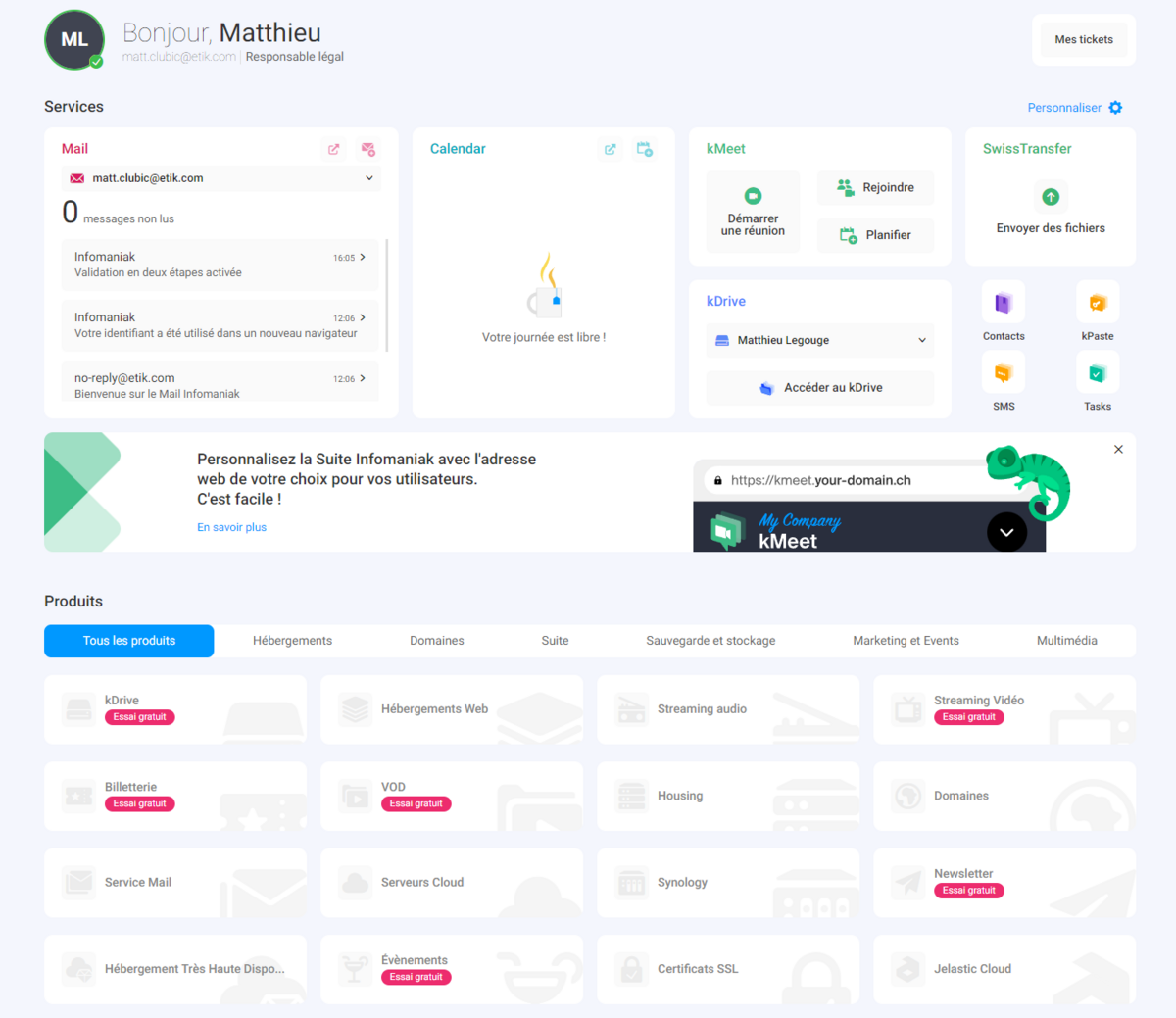This screenshot has height=1018, width=1176.
Task: Close the Suite Infomaniak promo banner
Action: click(1118, 449)
